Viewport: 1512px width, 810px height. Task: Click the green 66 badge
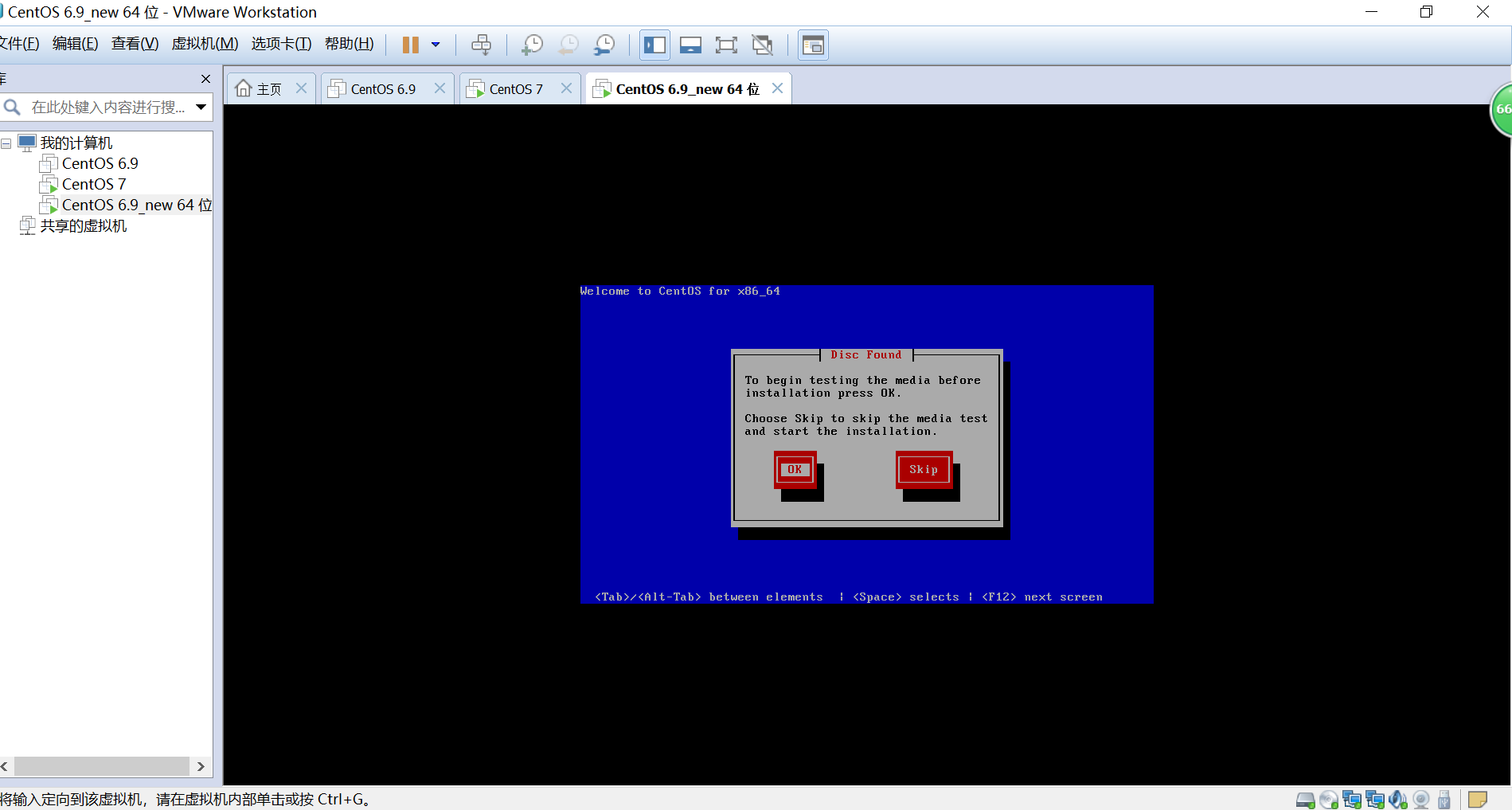[1502, 109]
